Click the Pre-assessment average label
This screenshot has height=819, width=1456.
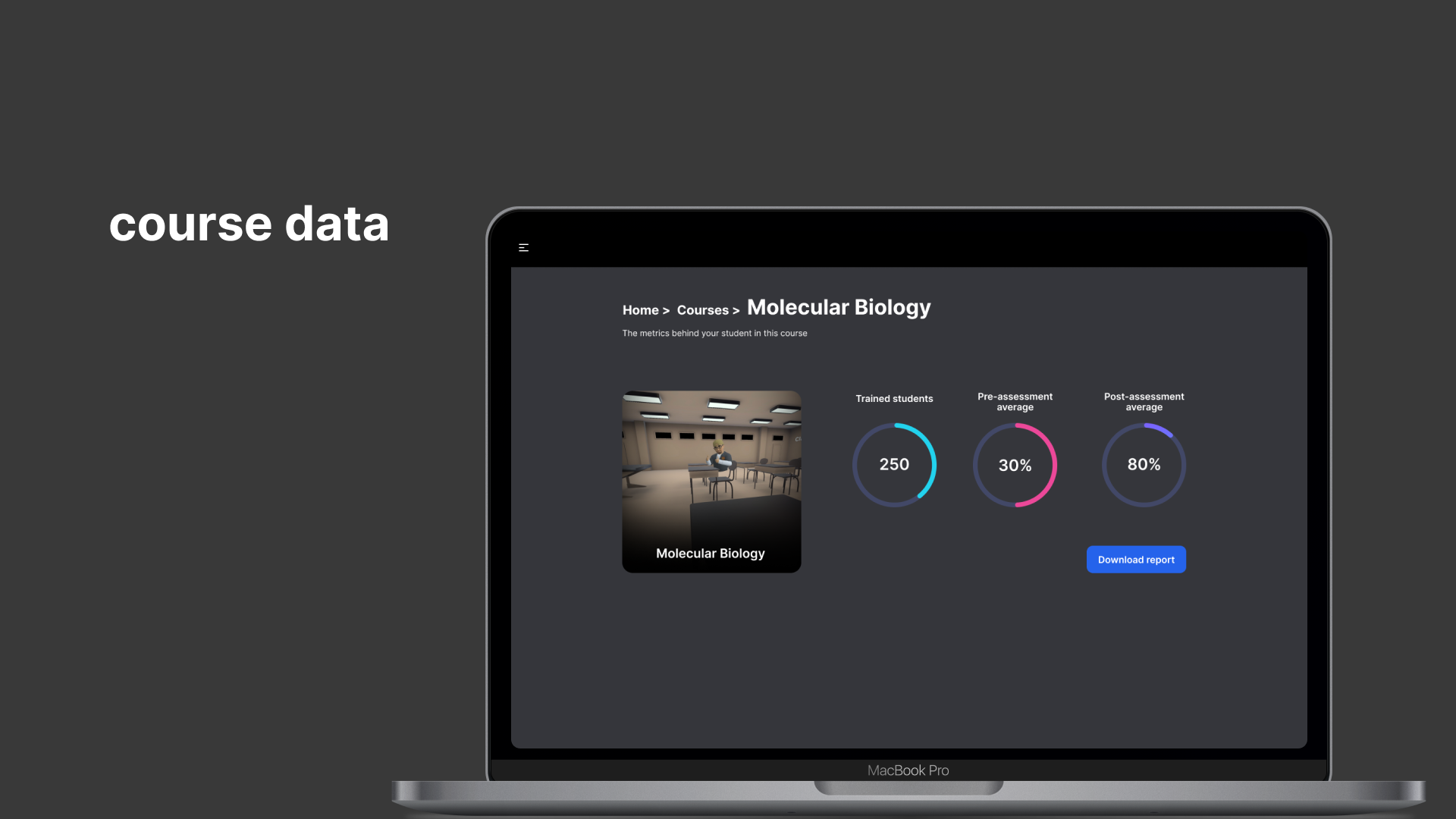tap(1015, 402)
